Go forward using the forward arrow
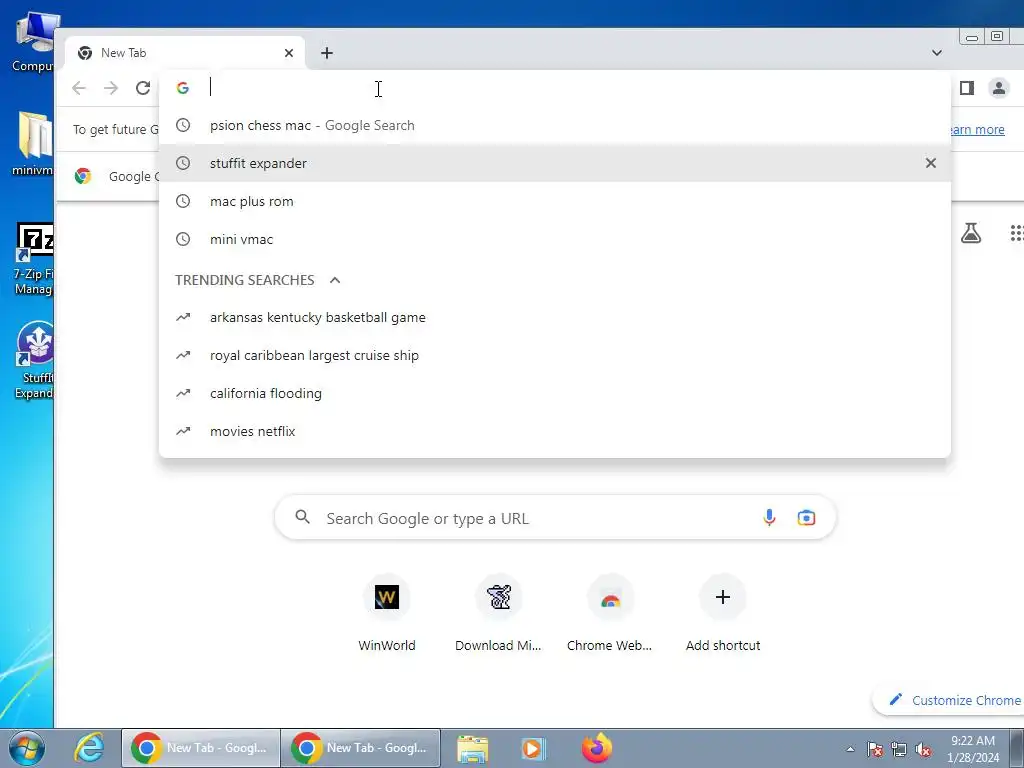Image resolution: width=1024 pixels, height=768 pixels. point(111,88)
